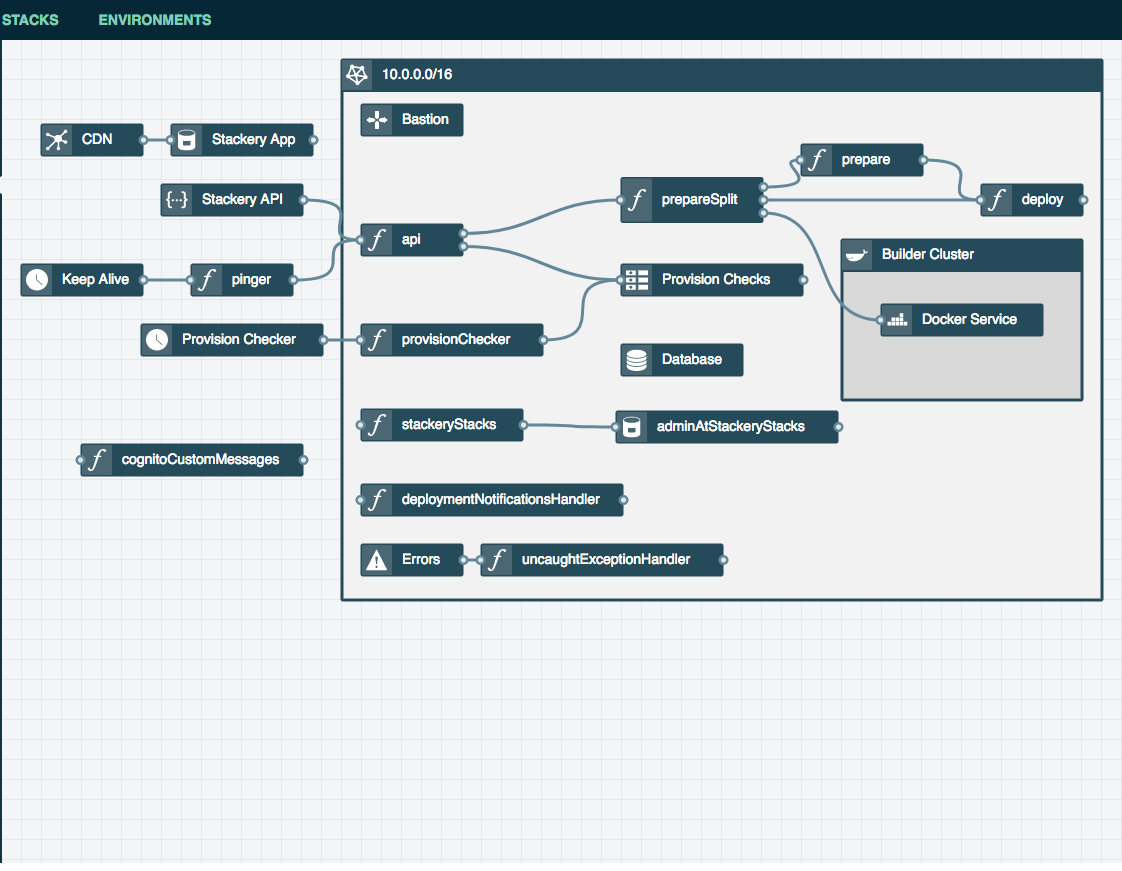1122x871 pixels.
Task: Click the Provision Checks output port
Action: pyautogui.click(x=803, y=281)
